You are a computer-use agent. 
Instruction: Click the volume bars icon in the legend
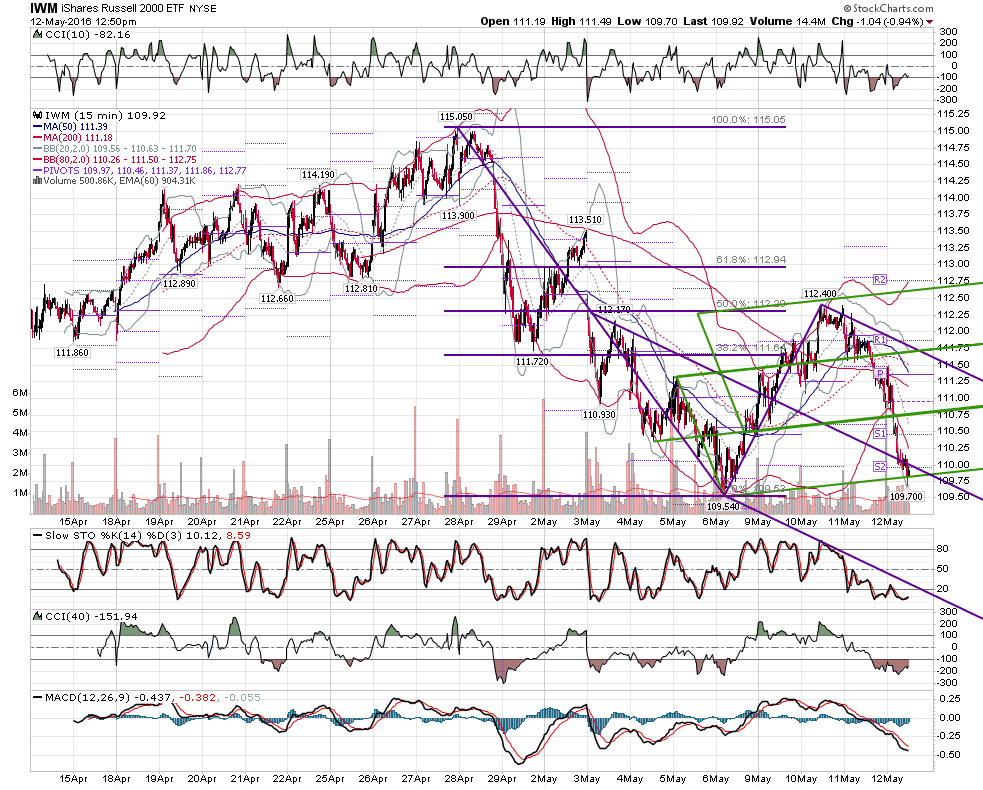point(37,181)
